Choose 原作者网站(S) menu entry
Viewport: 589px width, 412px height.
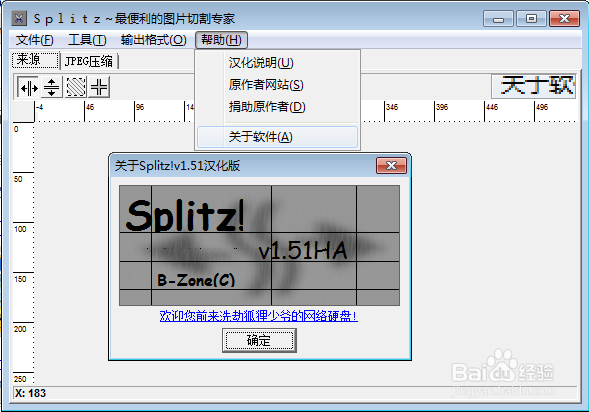click(x=278, y=85)
